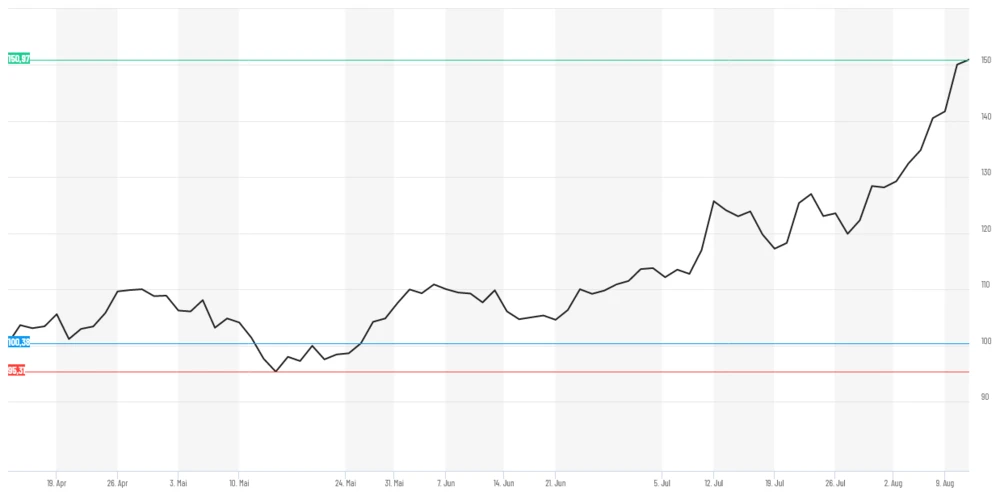Click the "24. Mai" axis label
1000x500 pixels.
point(345,481)
